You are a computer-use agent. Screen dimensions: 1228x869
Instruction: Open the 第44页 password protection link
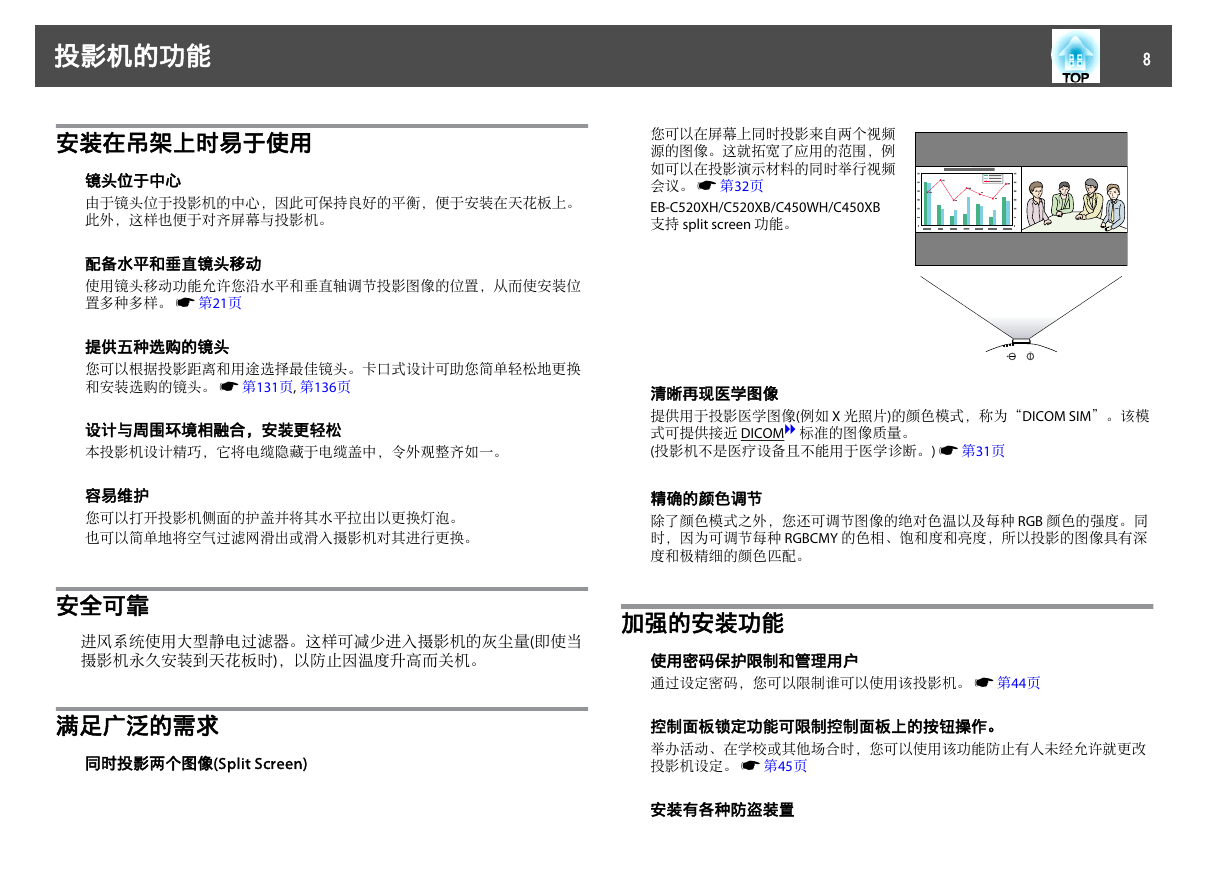(x=1019, y=683)
